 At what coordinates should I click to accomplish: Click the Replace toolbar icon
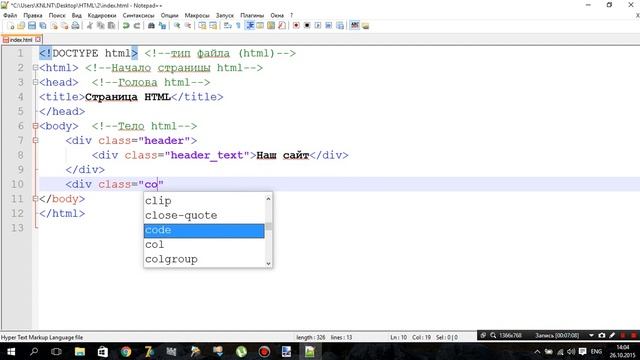pos(163,26)
